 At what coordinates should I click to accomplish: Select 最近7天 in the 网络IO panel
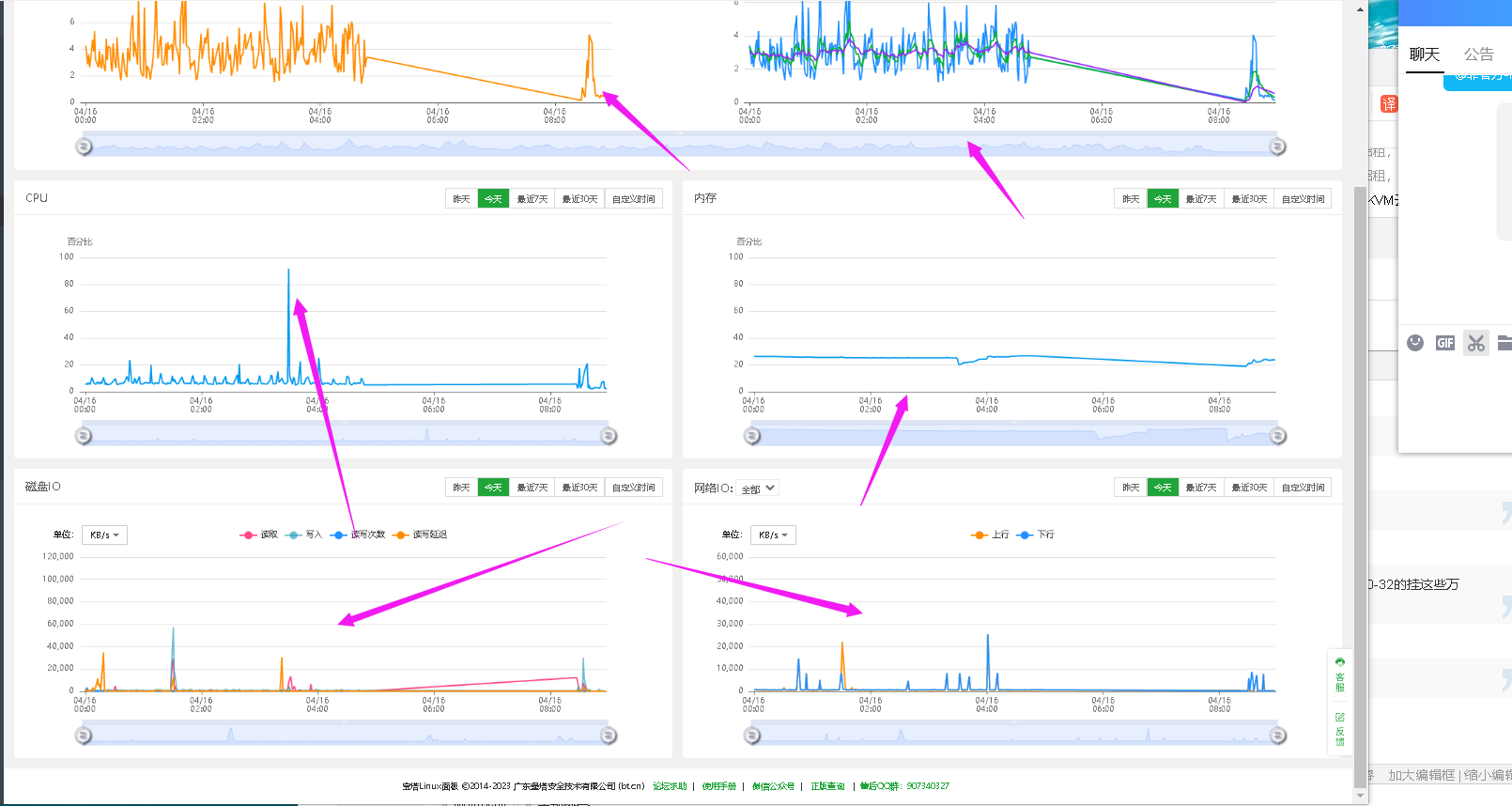(x=1201, y=487)
